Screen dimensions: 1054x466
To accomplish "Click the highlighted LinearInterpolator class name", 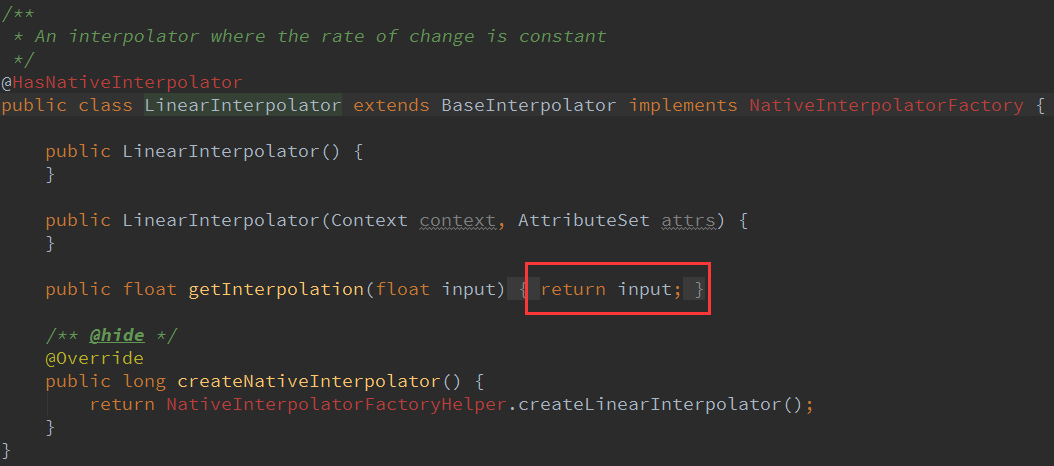I will coord(243,105).
